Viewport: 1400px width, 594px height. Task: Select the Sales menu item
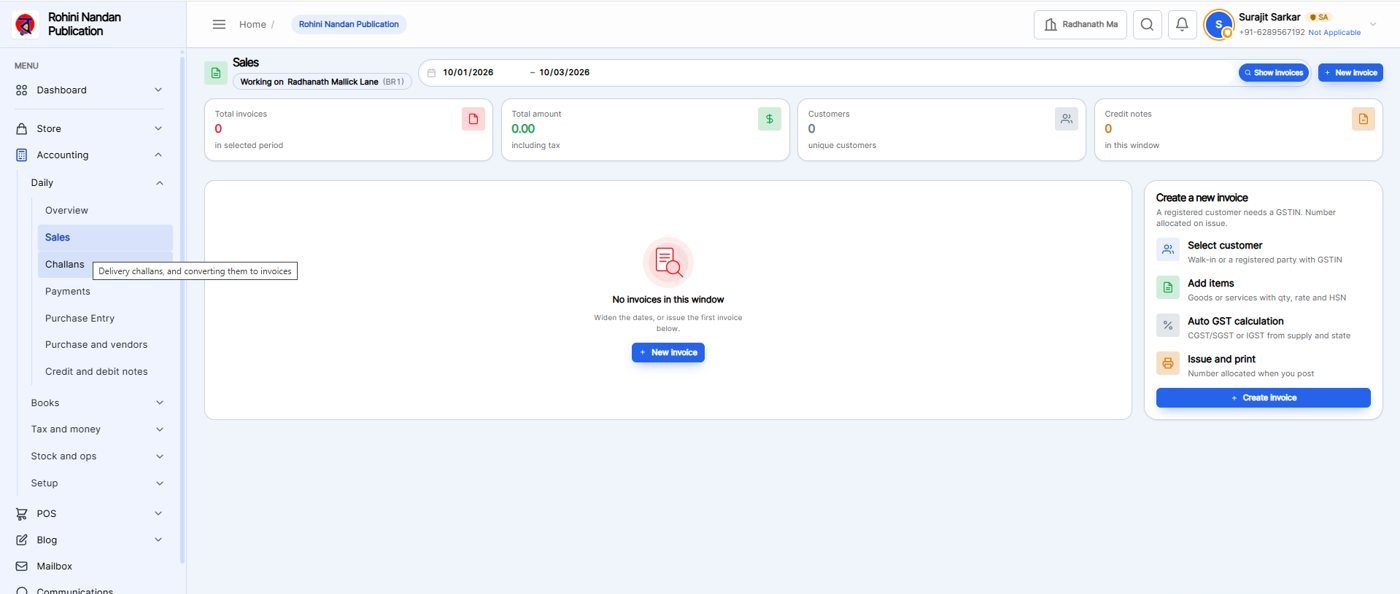tap(105, 238)
